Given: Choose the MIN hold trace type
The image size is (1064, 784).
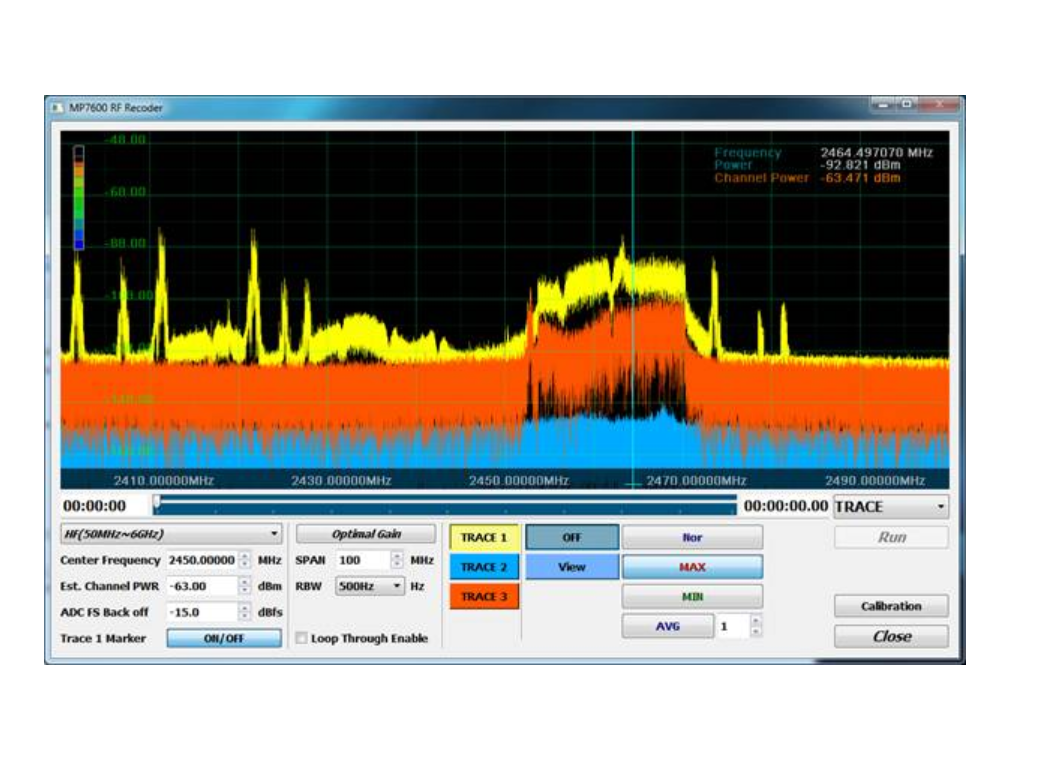Looking at the screenshot, I should pos(692,597).
